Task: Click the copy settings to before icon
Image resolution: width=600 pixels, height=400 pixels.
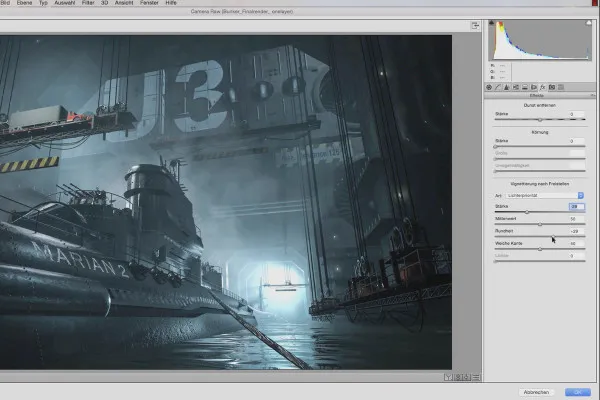Action: [466, 377]
